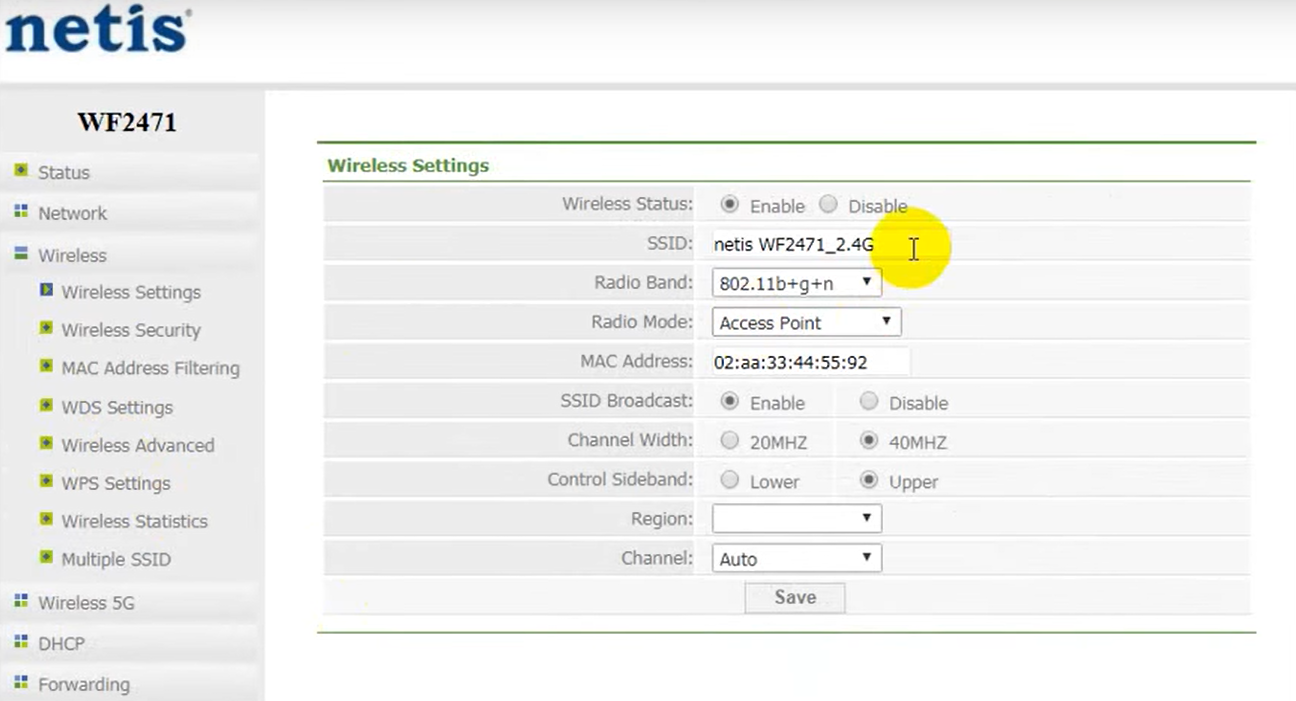Screen dimensions: 1296x701
Task: Open Wireless Advanced page
Action: click(138, 445)
